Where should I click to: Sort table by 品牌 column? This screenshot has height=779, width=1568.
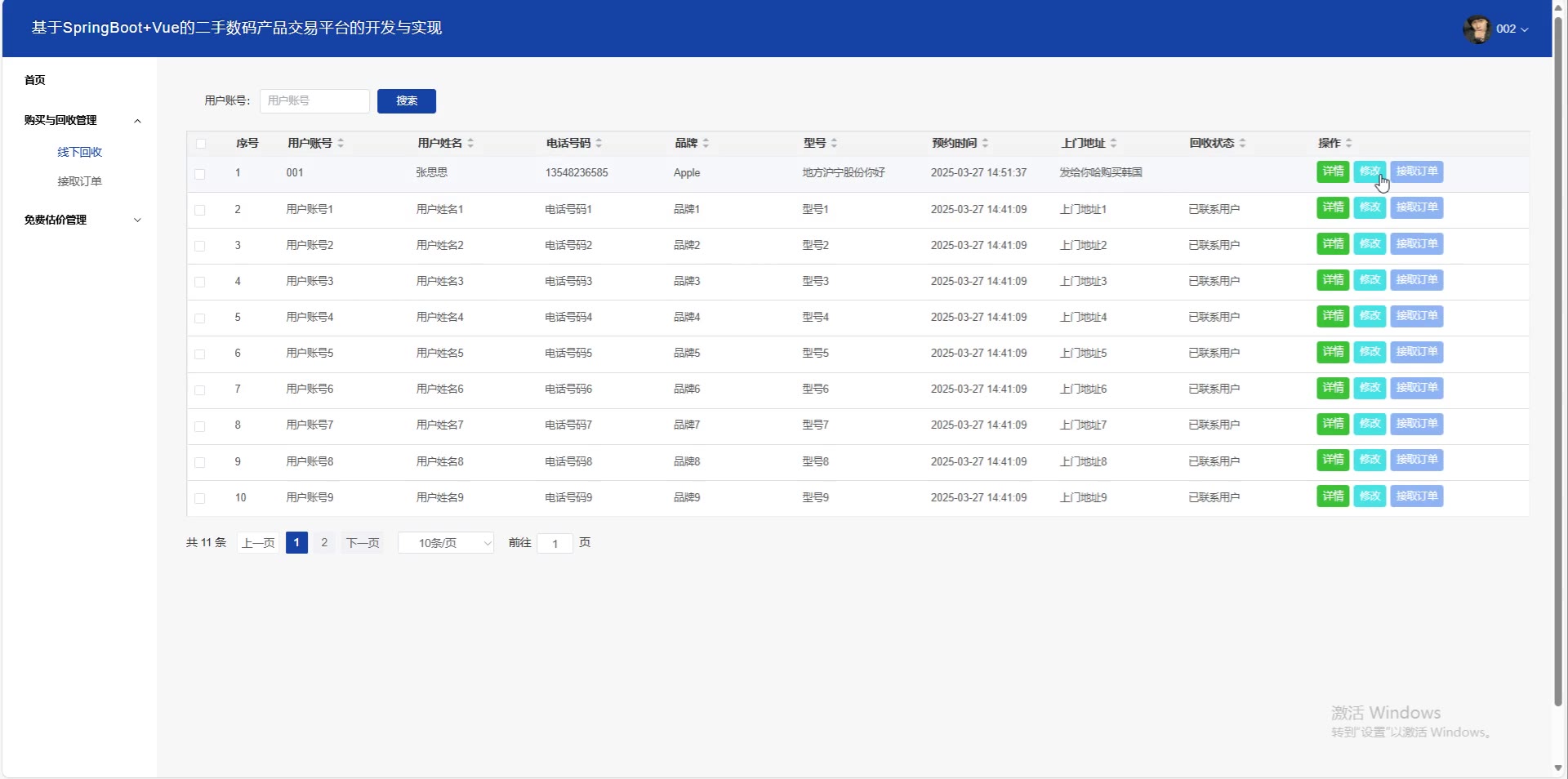706,143
